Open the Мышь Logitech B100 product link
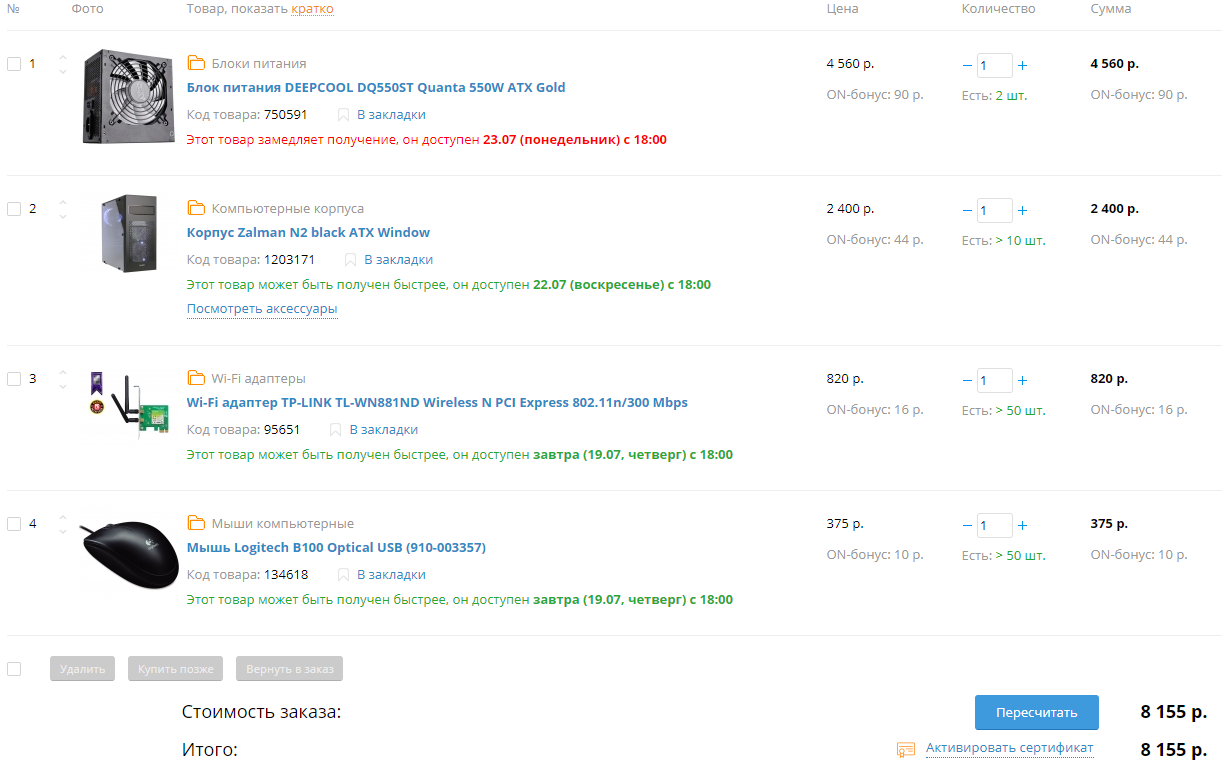 tap(336, 547)
